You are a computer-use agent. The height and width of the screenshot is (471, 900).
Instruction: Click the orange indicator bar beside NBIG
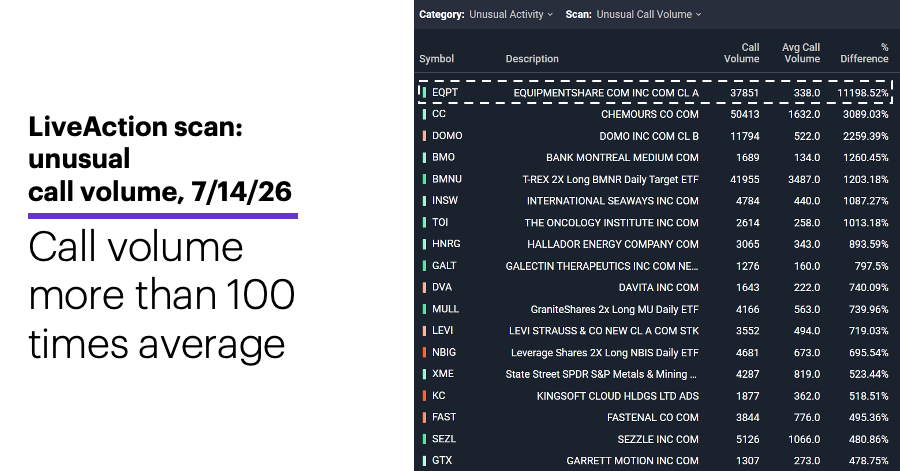[x=424, y=352]
